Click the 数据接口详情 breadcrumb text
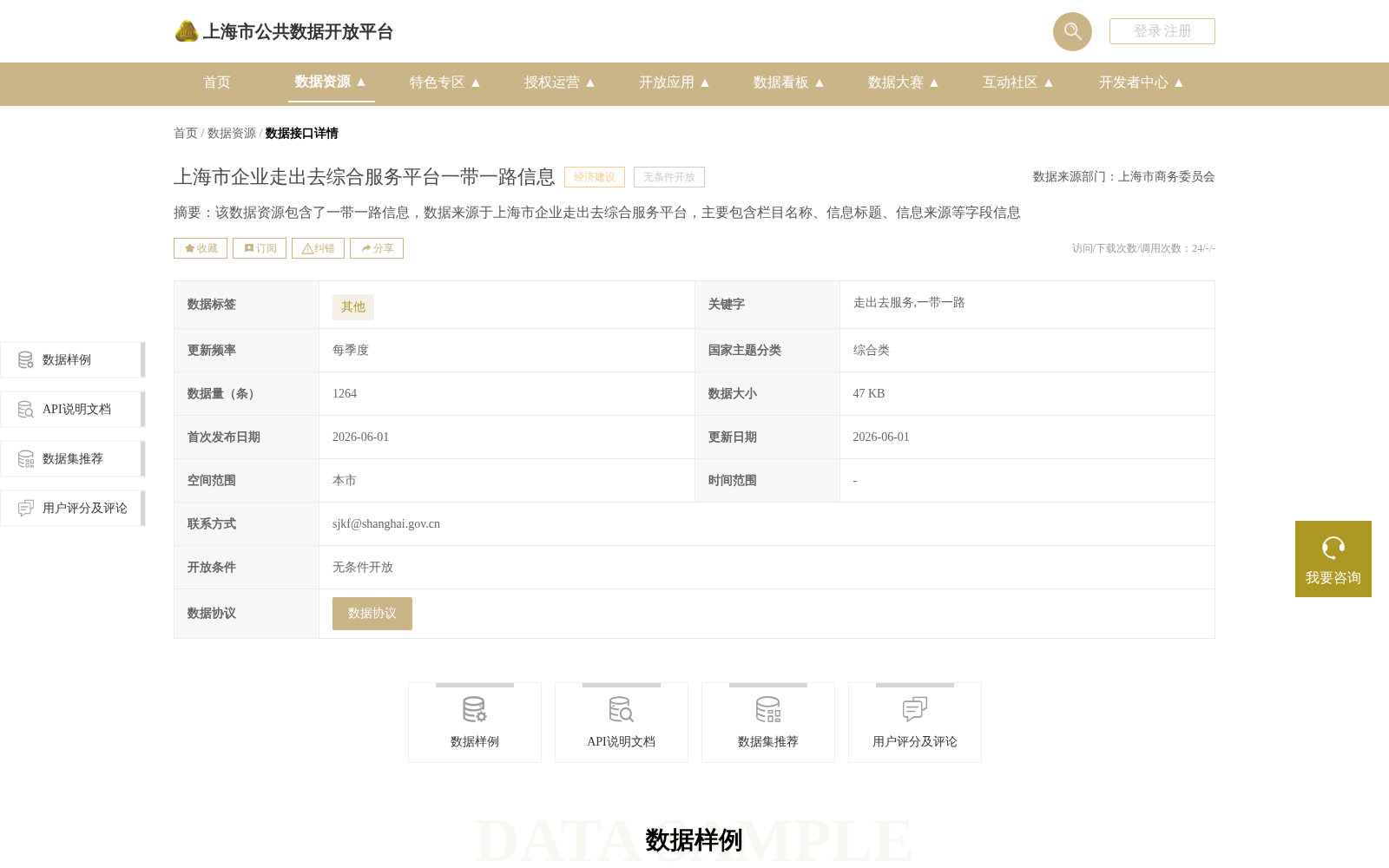The image size is (1389, 868). [302, 133]
